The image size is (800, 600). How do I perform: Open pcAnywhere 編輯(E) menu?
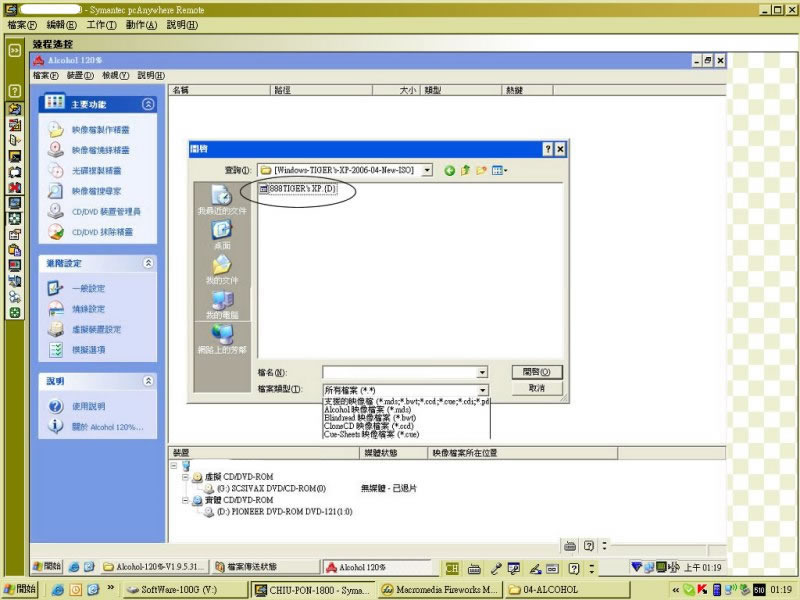pyautogui.click(x=61, y=25)
